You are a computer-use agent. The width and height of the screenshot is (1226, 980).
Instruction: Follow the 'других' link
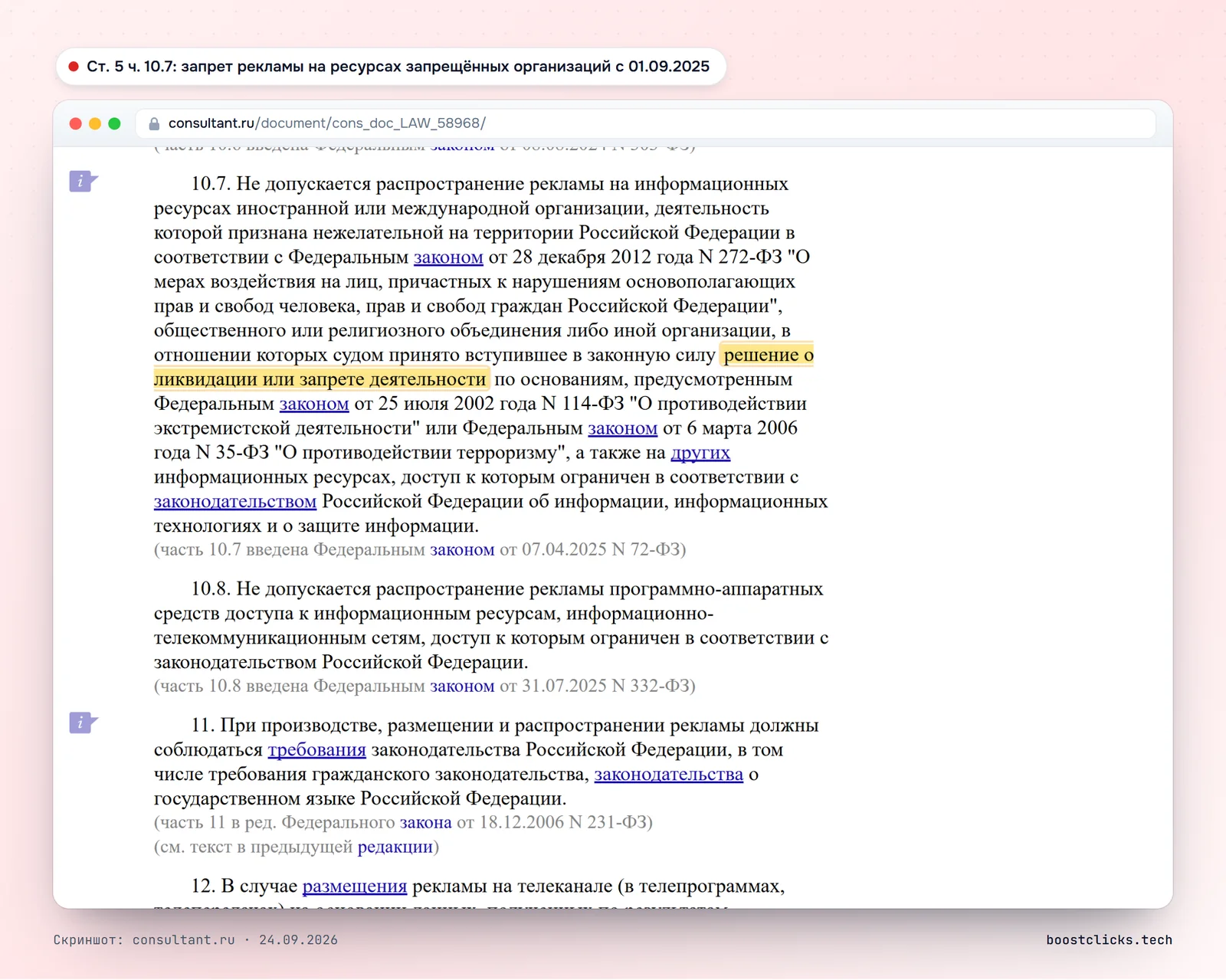pyautogui.click(x=700, y=453)
